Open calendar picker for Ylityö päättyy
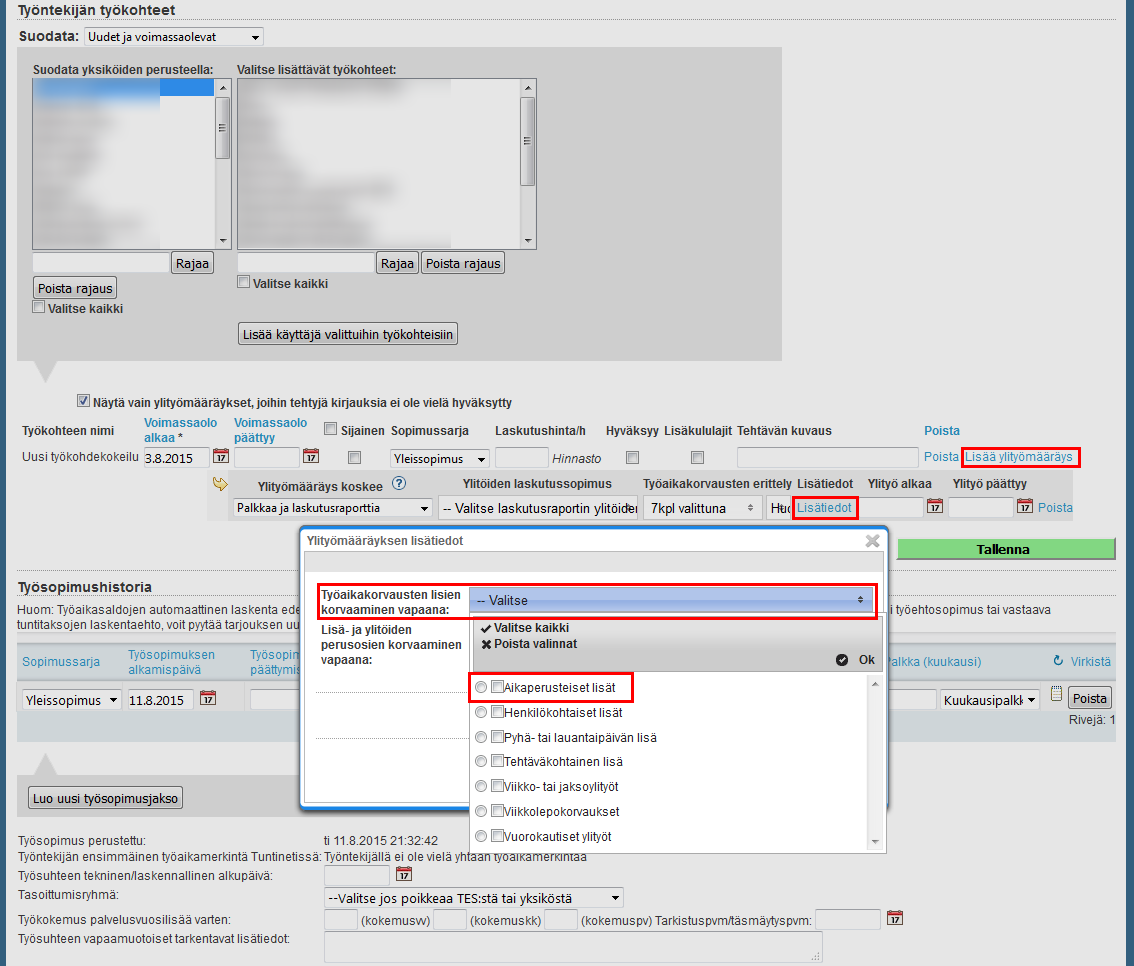This screenshot has width=1134, height=966. [x=1024, y=507]
